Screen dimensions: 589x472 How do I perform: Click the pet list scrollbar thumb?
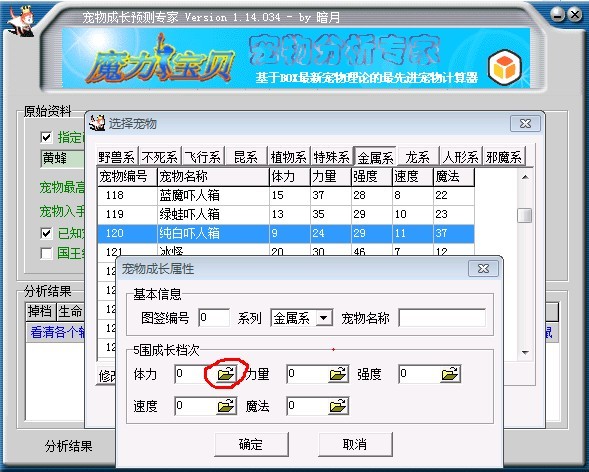[525, 216]
